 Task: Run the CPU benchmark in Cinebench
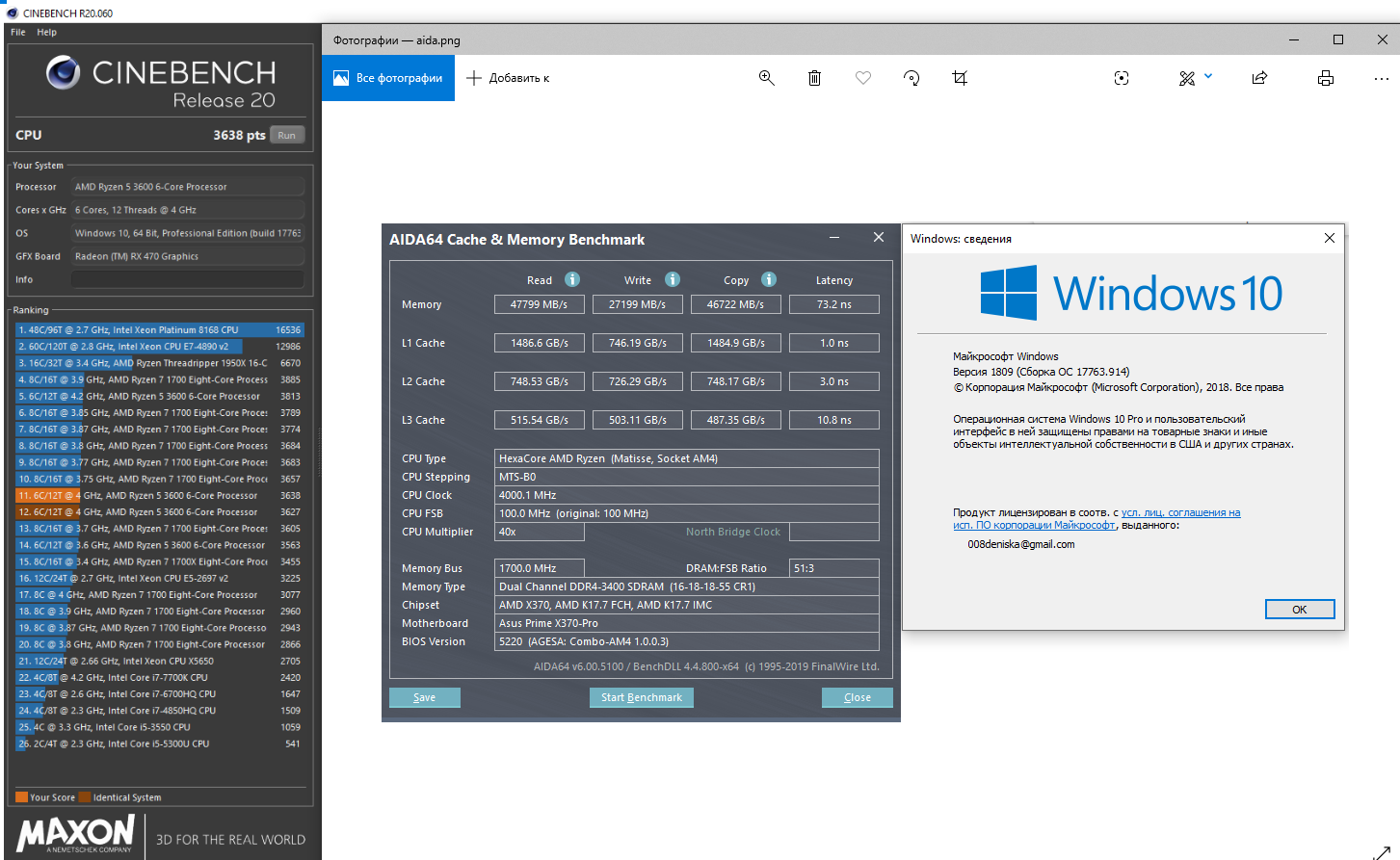point(287,135)
